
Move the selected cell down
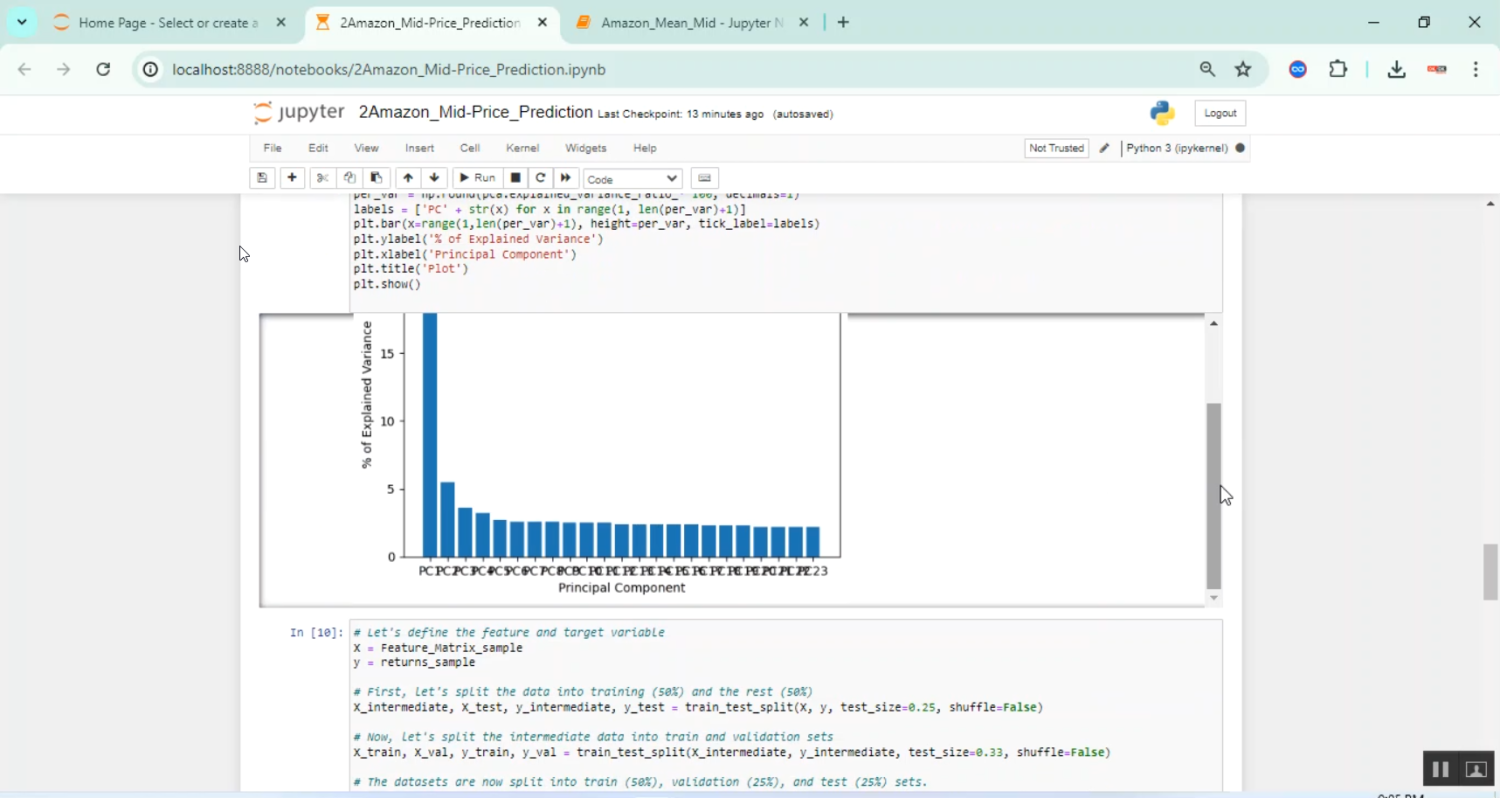pyautogui.click(x=433, y=177)
